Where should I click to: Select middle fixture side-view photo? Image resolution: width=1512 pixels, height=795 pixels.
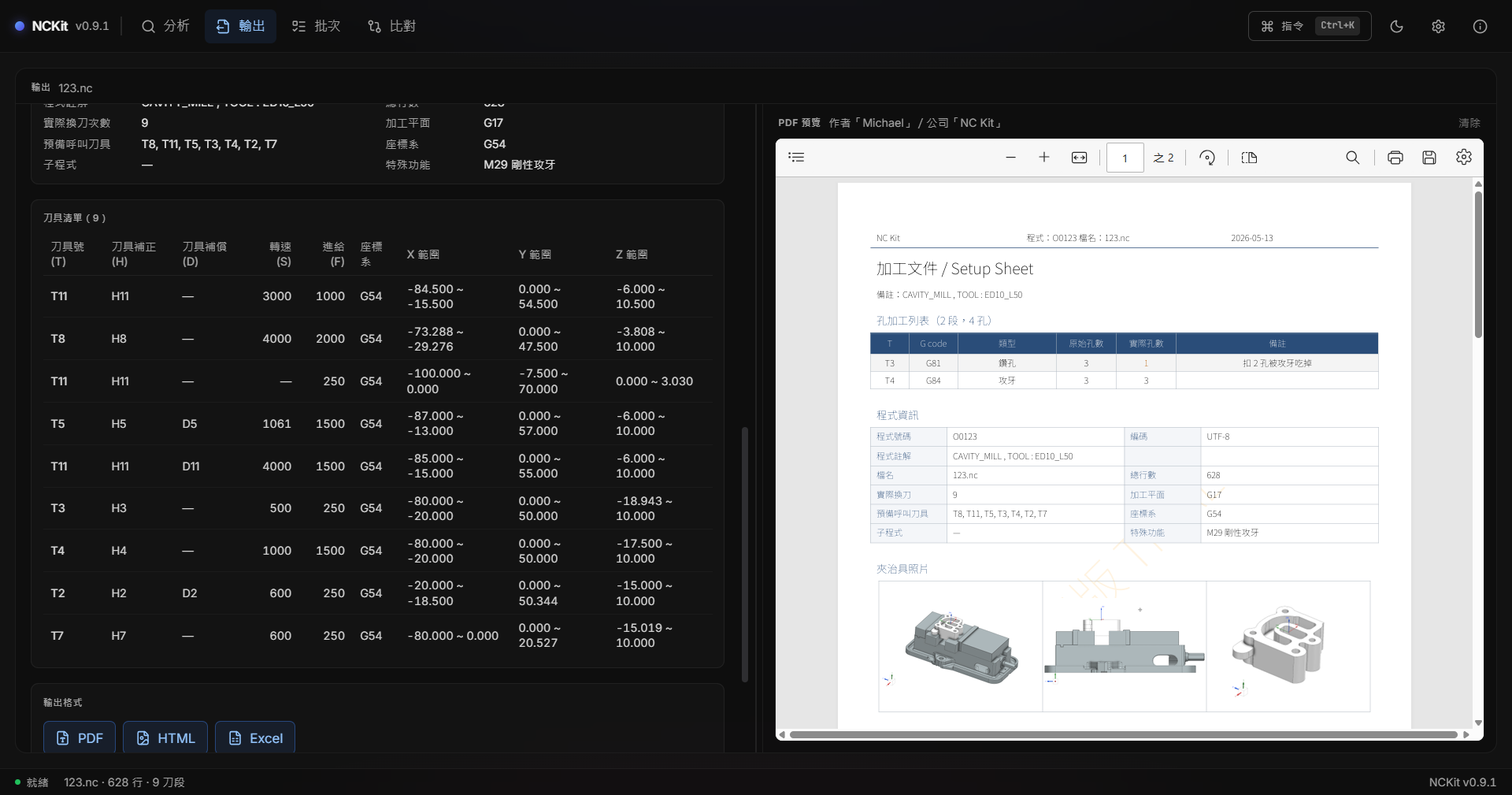click(x=1125, y=646)
